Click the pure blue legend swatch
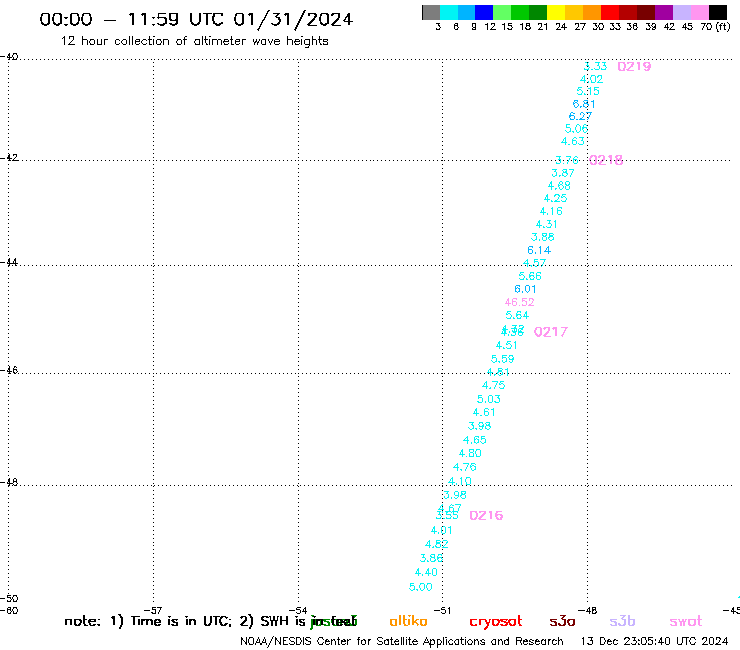Screen dimensions: 740x650 (484, 12)
